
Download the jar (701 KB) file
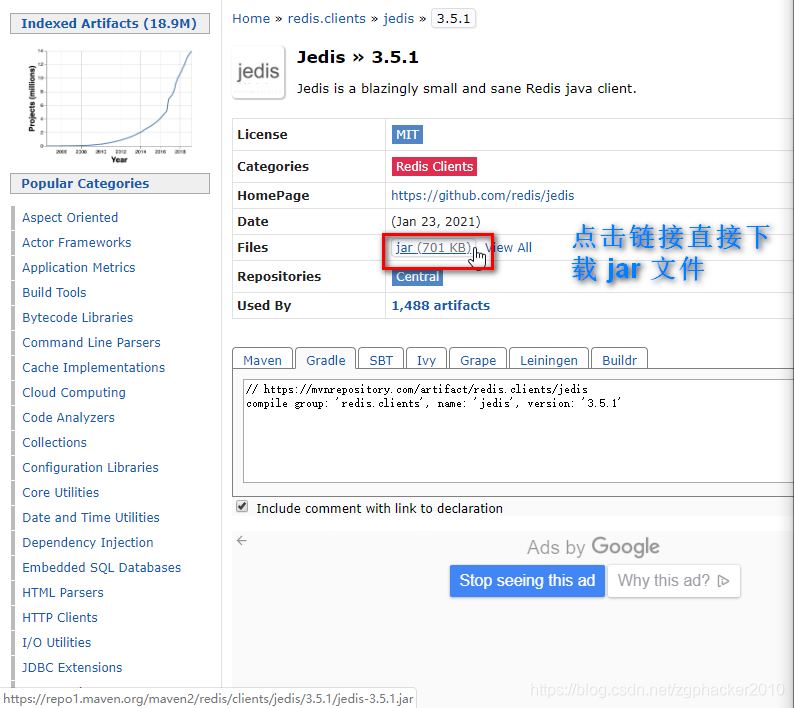click(433, 248)
